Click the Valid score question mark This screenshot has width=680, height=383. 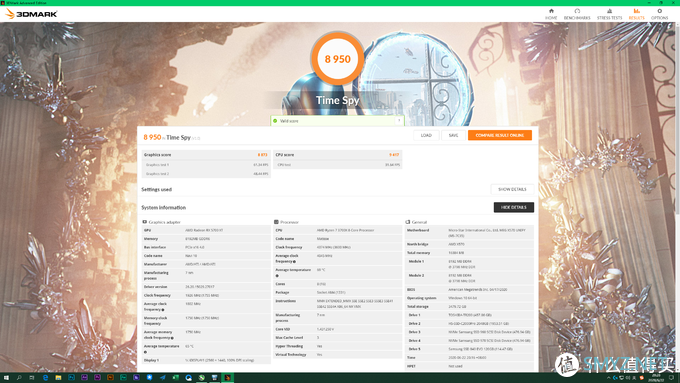399,121
